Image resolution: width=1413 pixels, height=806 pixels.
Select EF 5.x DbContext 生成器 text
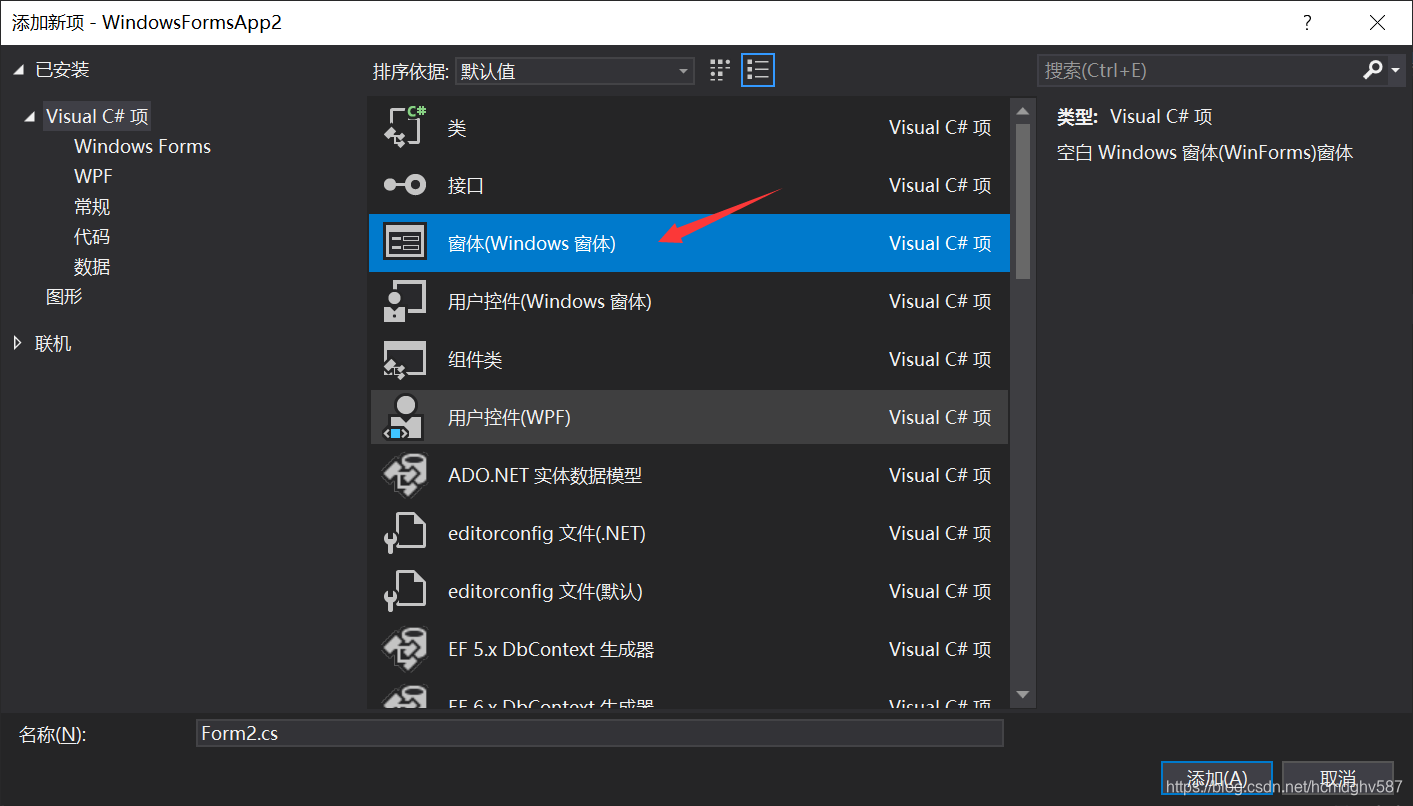point(551,649)
